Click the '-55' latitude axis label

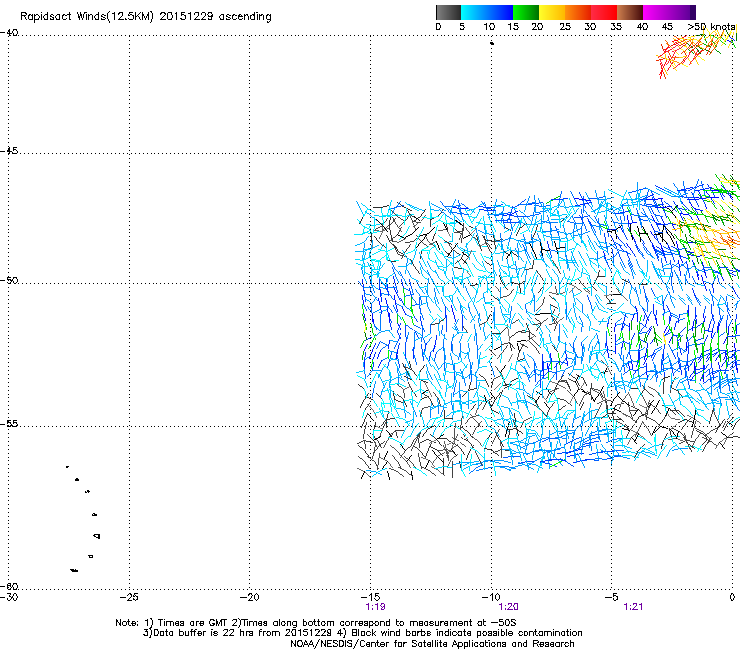point(9,423)
